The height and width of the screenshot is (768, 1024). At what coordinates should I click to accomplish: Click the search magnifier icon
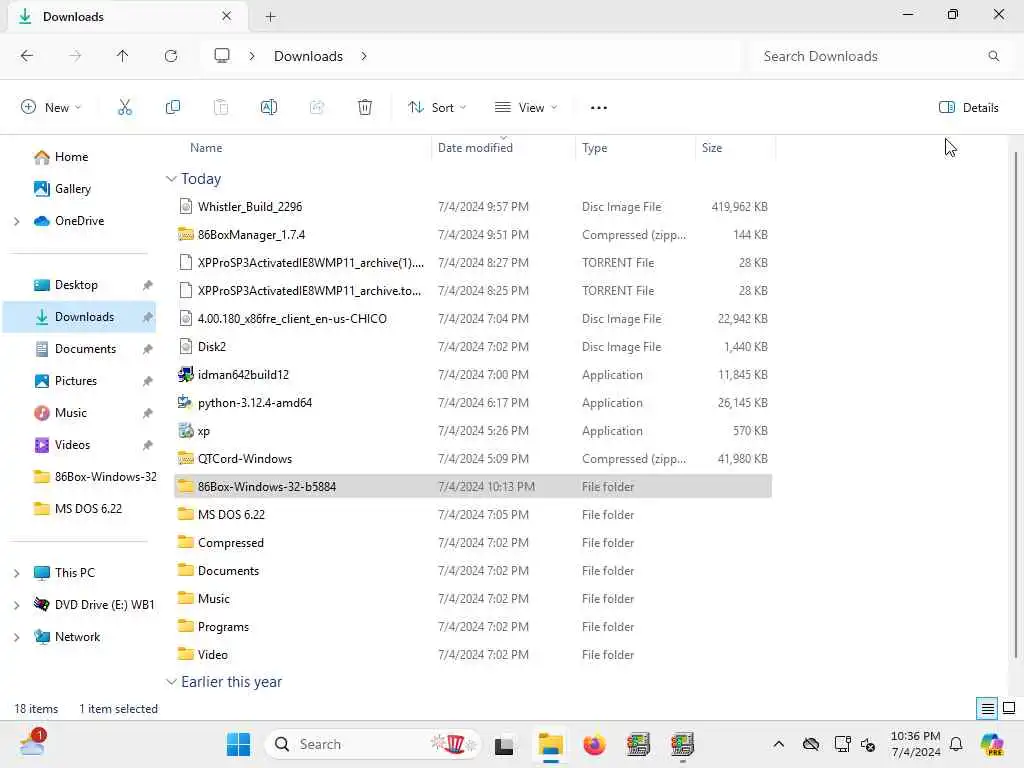point(993,56)
